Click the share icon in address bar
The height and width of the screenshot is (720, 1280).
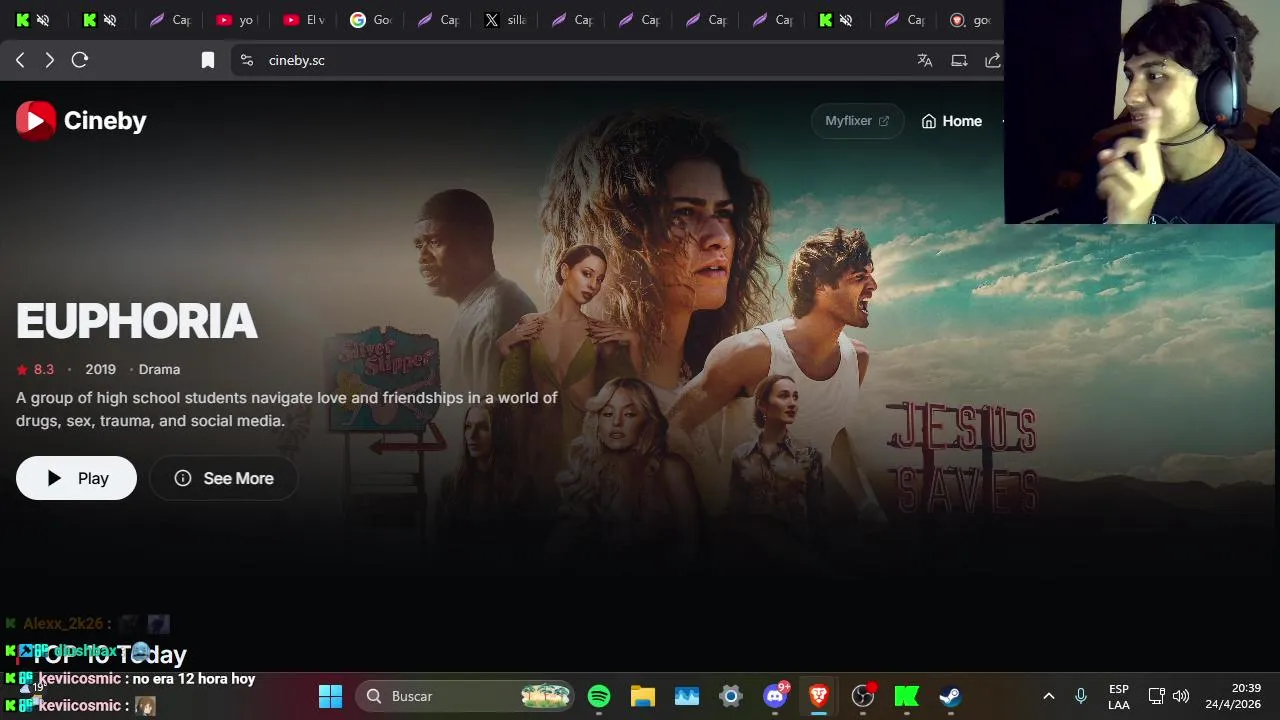993,60
